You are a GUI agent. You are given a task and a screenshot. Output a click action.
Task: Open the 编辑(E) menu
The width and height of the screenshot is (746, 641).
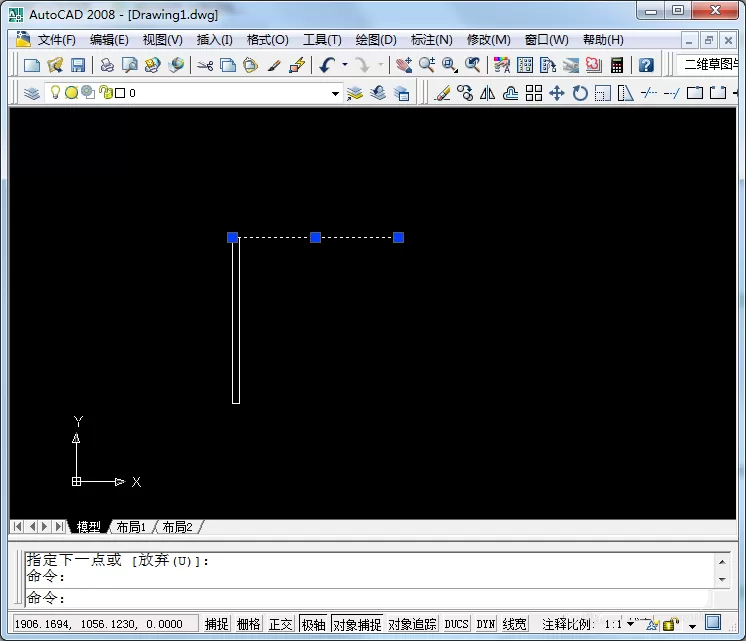point(109,40)
